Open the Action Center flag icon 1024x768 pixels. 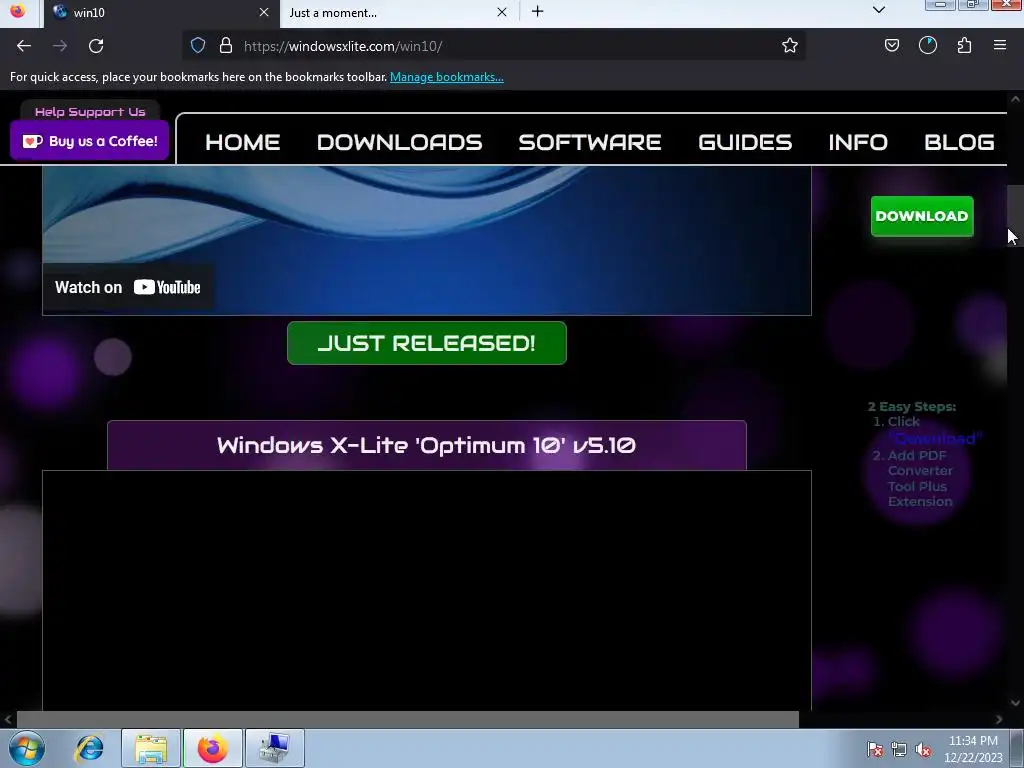875,748
